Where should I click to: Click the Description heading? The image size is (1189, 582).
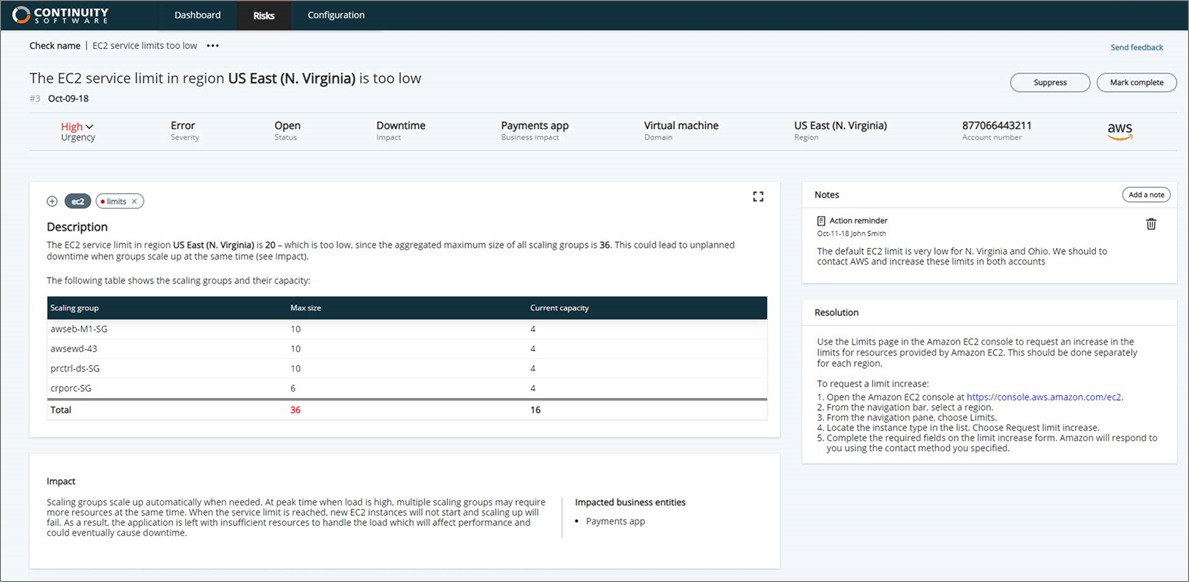(x=77, y=227)
